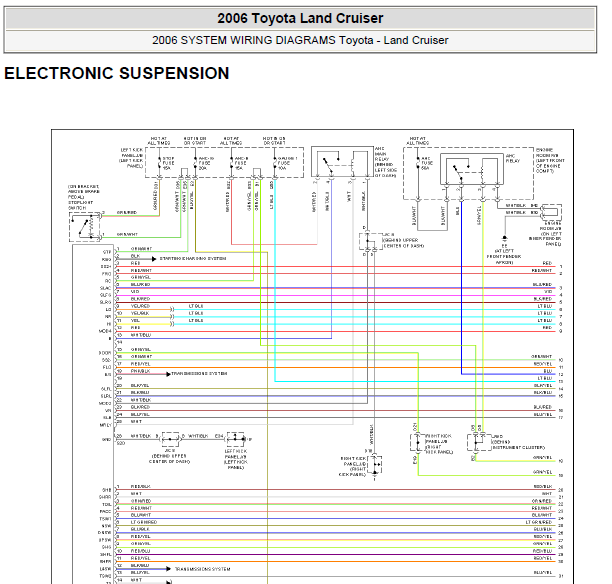Click the J/C B label on GND wire
The image size is (612, 584).
pyautogui.click(x=169, y=456)
